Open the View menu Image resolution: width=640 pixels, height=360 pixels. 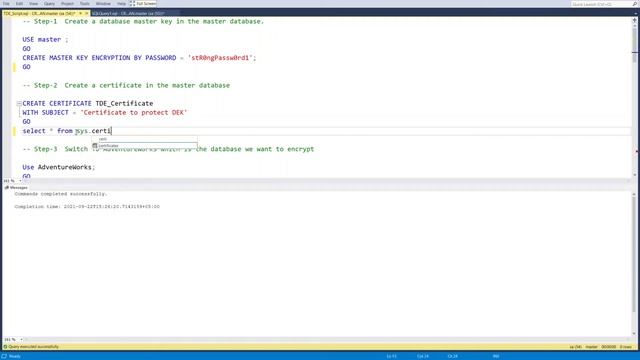[33, 4]
